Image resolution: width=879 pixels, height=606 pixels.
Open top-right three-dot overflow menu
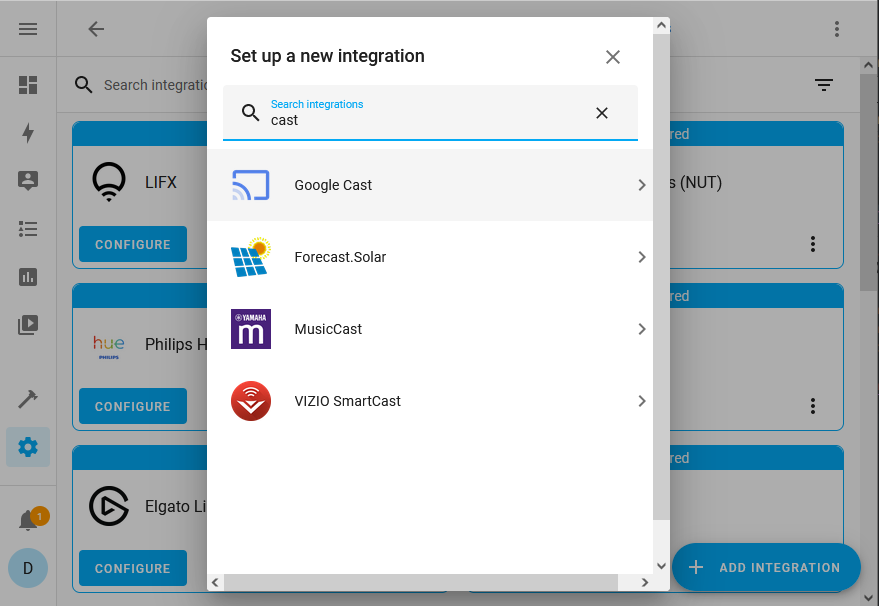tap(836, 29)
